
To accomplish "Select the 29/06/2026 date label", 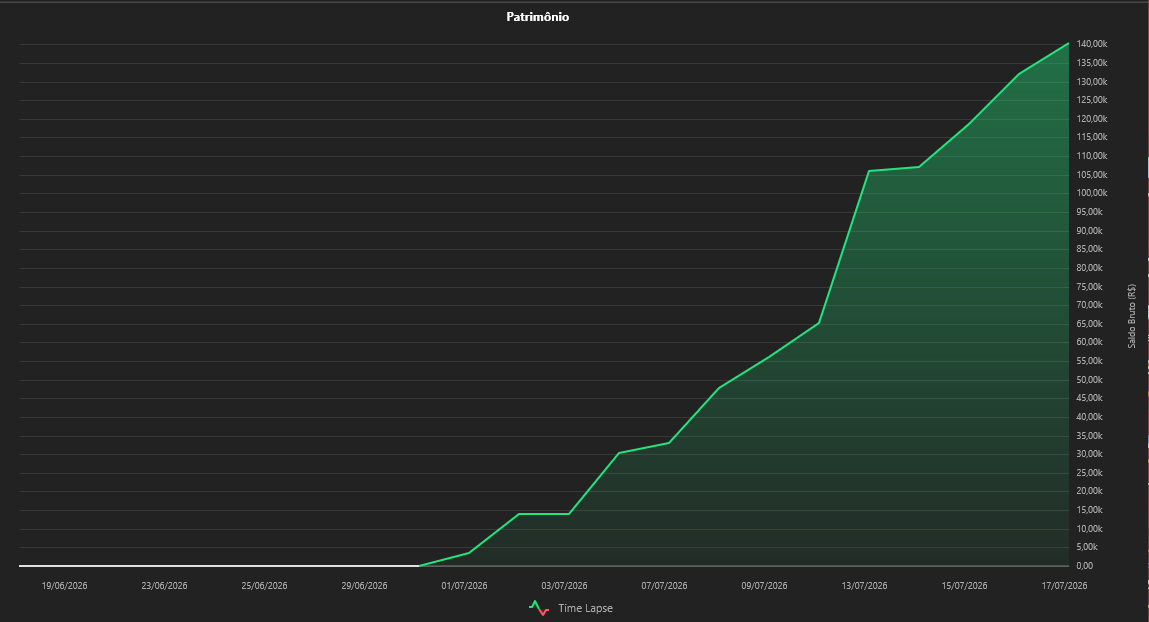I will pos(364,585).
